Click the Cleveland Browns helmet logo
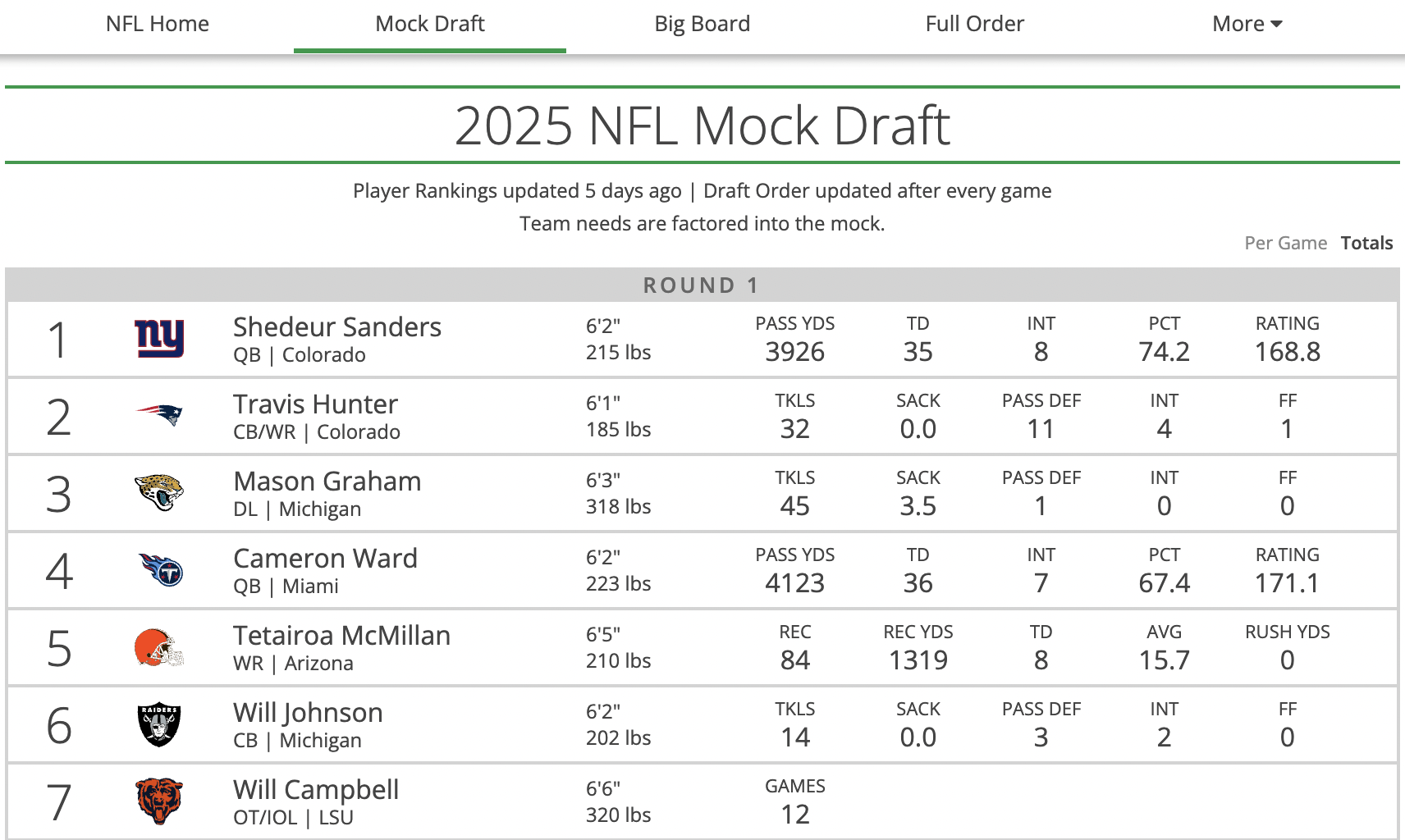Image resolution: width=1405 pixels, height=840 pixels. coord(159,647)
